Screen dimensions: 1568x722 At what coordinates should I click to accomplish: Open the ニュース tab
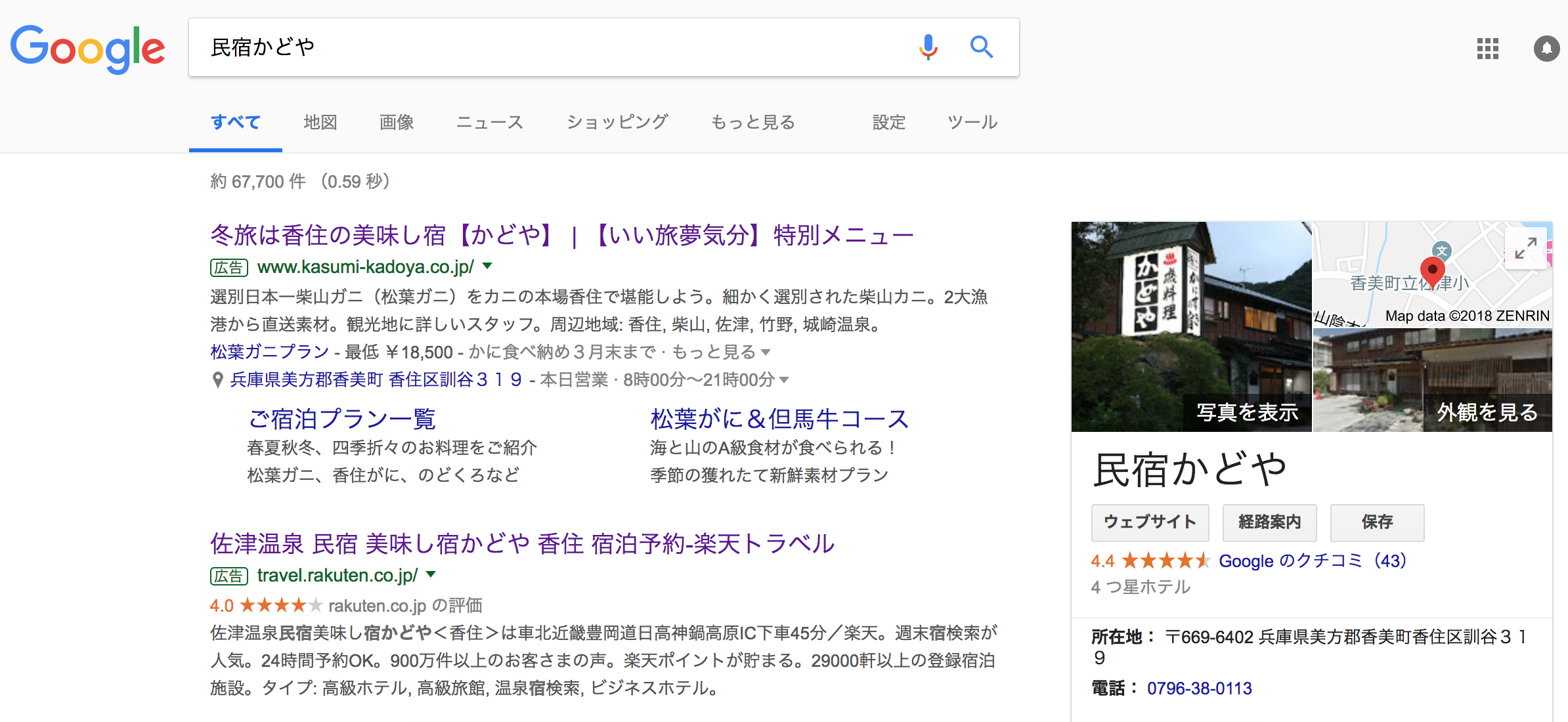click(490, 122)
